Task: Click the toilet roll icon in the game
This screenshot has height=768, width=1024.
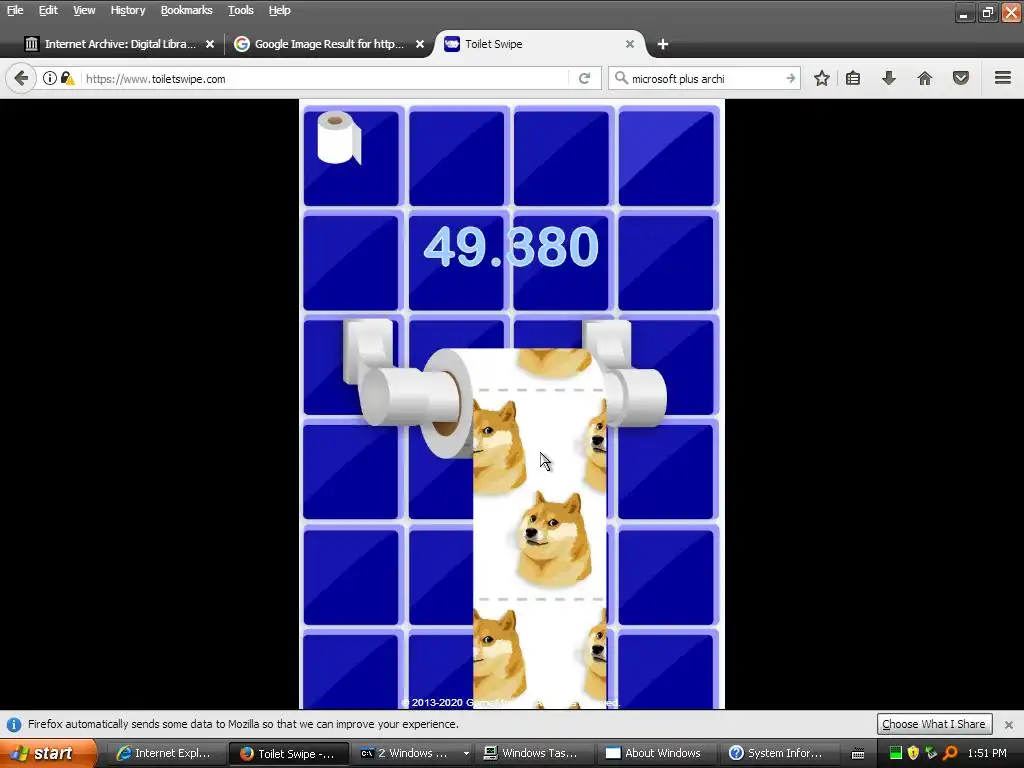Action: click(x=339, y=137)
